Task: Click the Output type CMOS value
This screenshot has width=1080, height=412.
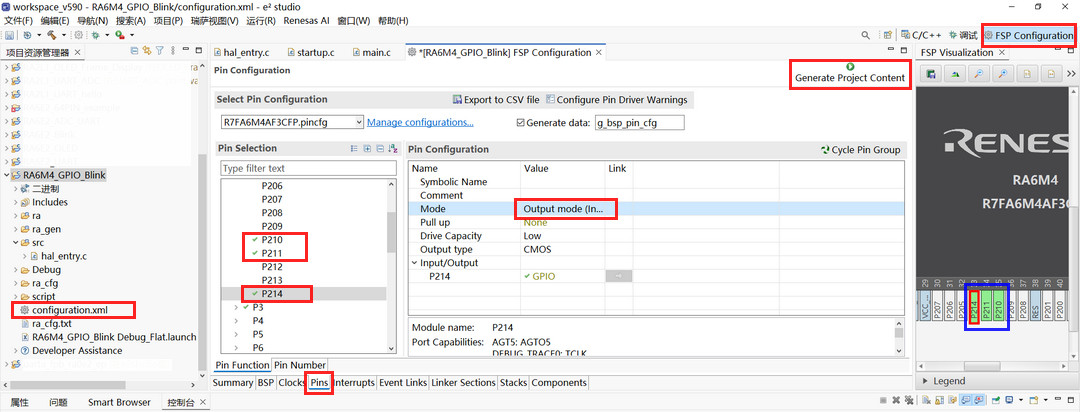Action: pos(537,249)
